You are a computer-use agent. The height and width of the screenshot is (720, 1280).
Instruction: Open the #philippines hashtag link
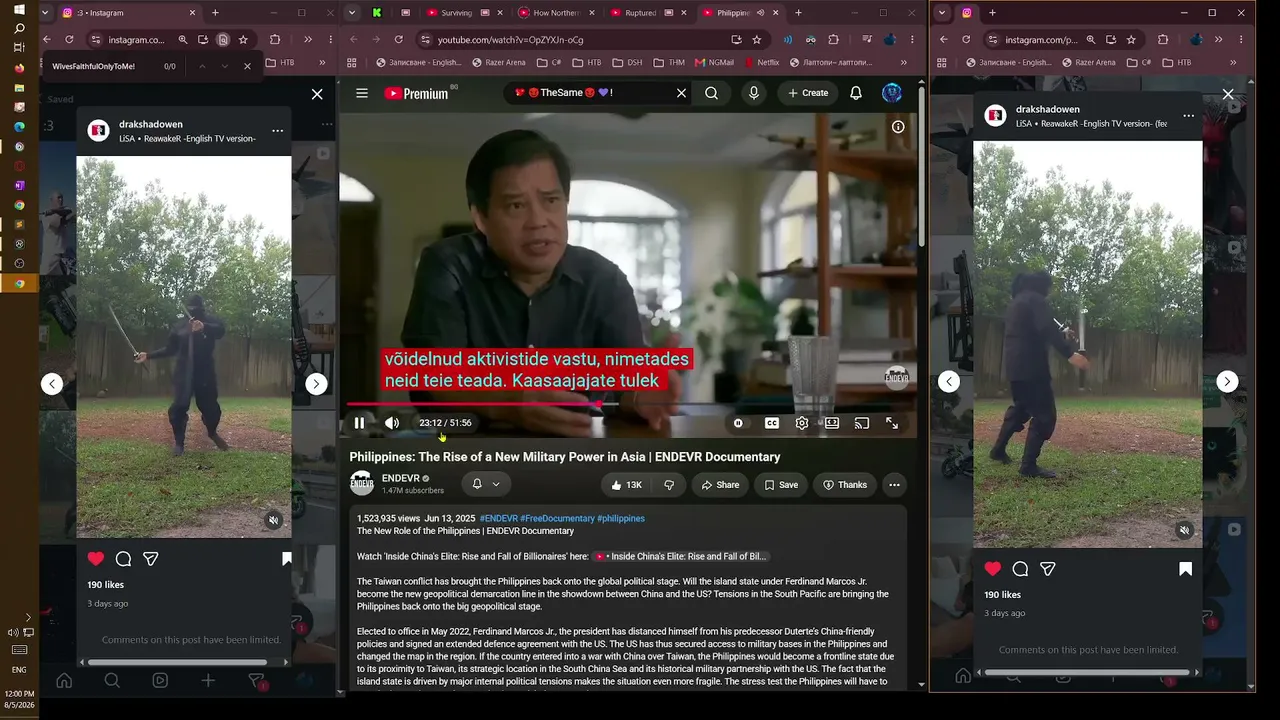click(x=621, y=519)
